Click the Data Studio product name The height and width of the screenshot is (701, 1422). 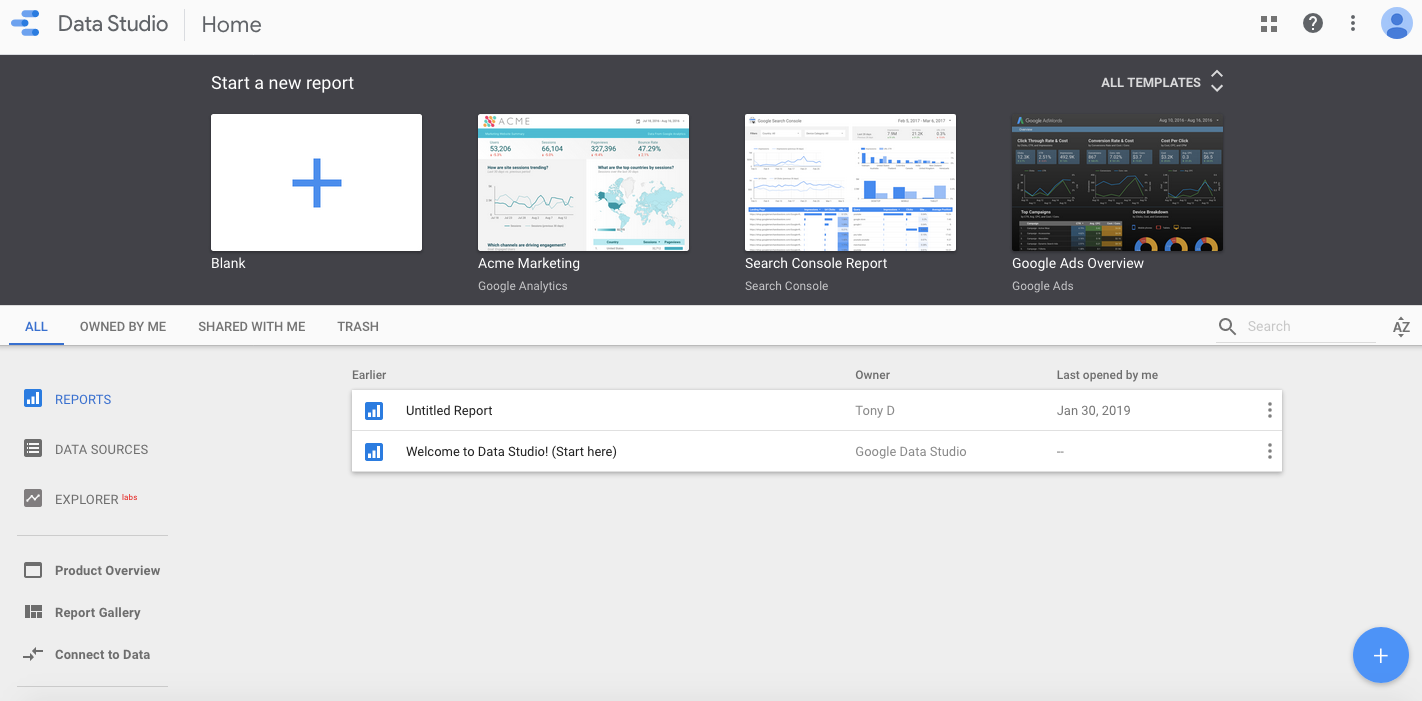coord(113,24)
